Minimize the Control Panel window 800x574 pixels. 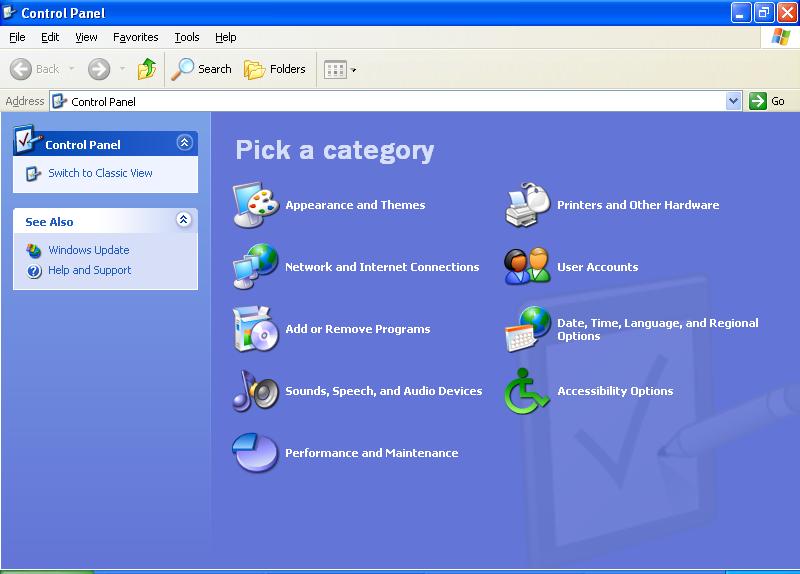click(x=741, y=13)
